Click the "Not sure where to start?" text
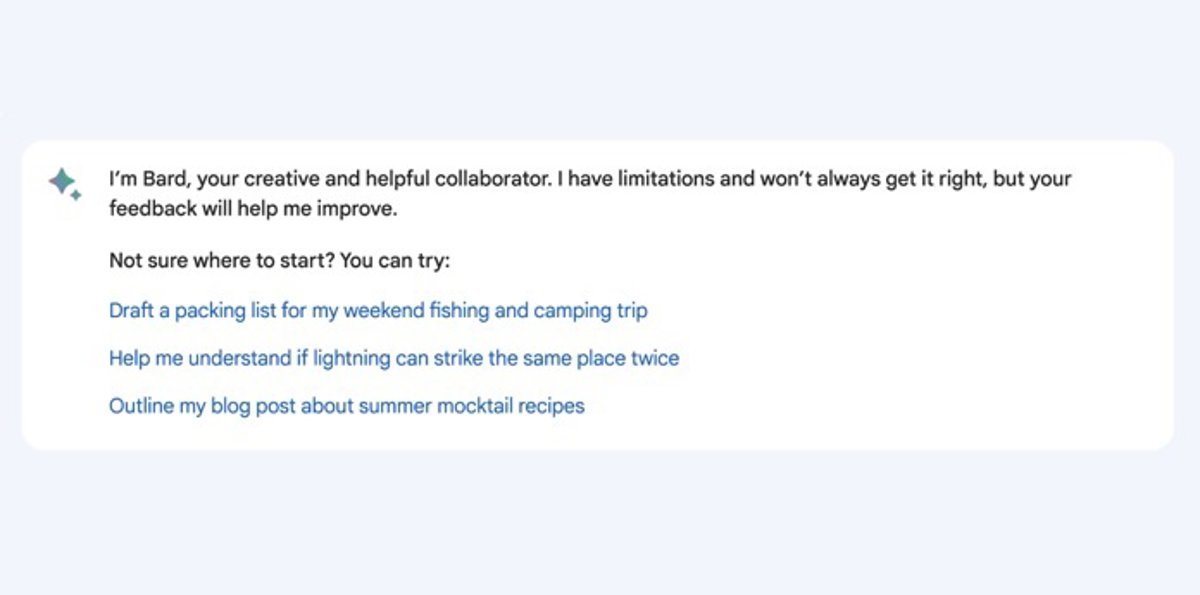The image size is (1200, 595). click(222, 262)
